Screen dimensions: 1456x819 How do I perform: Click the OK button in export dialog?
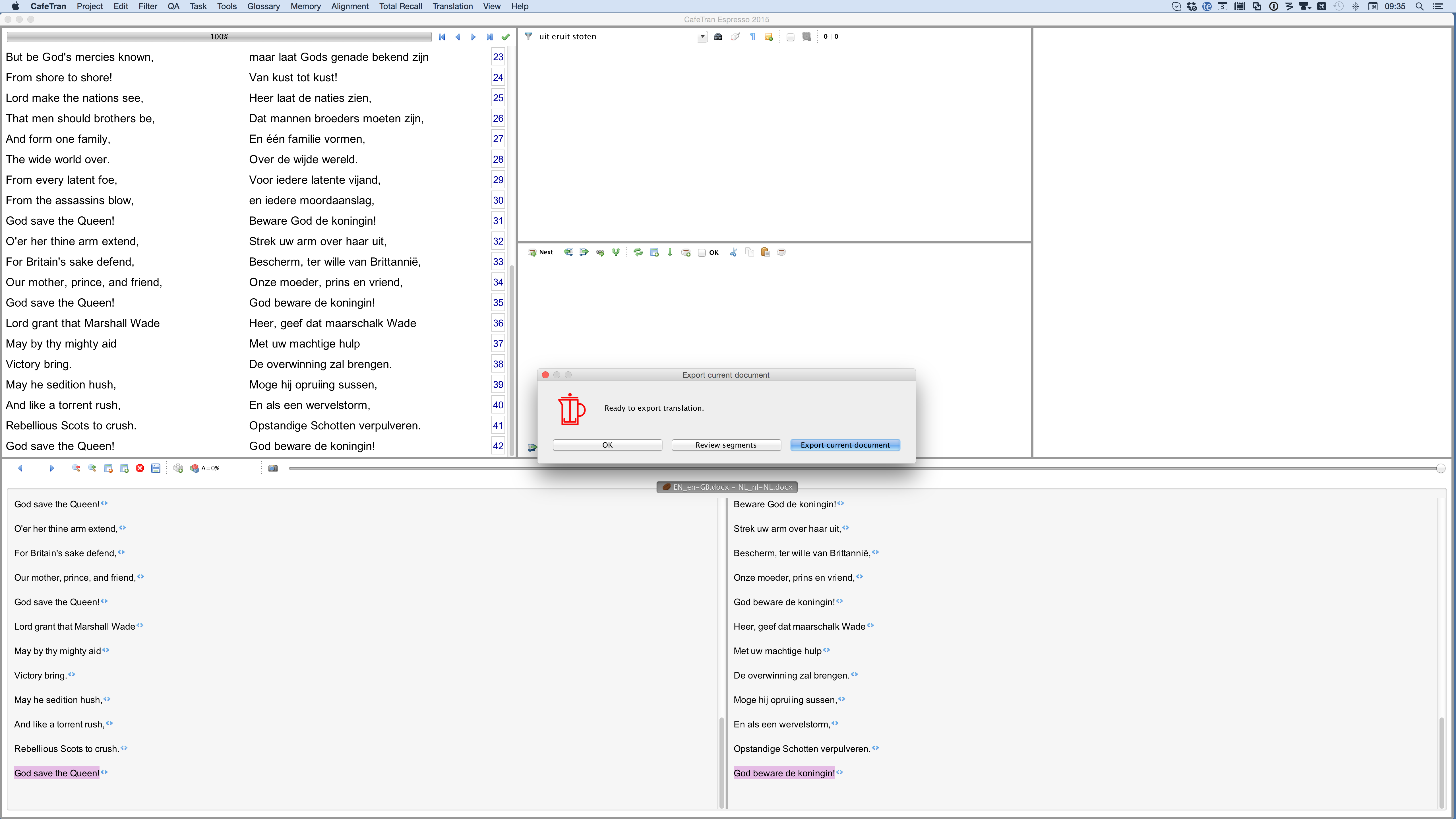click(607, 445)
